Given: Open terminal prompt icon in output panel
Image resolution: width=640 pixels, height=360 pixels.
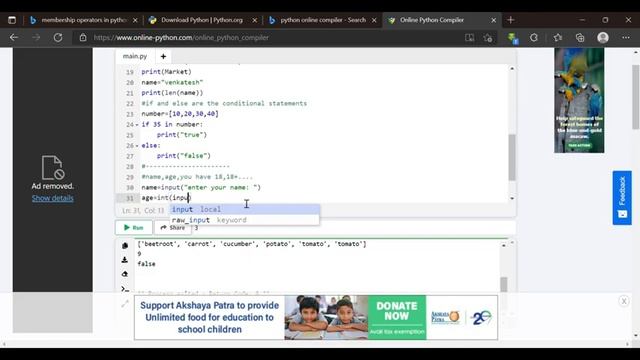Looking at the screenshot, I should (x=125, y=289).
